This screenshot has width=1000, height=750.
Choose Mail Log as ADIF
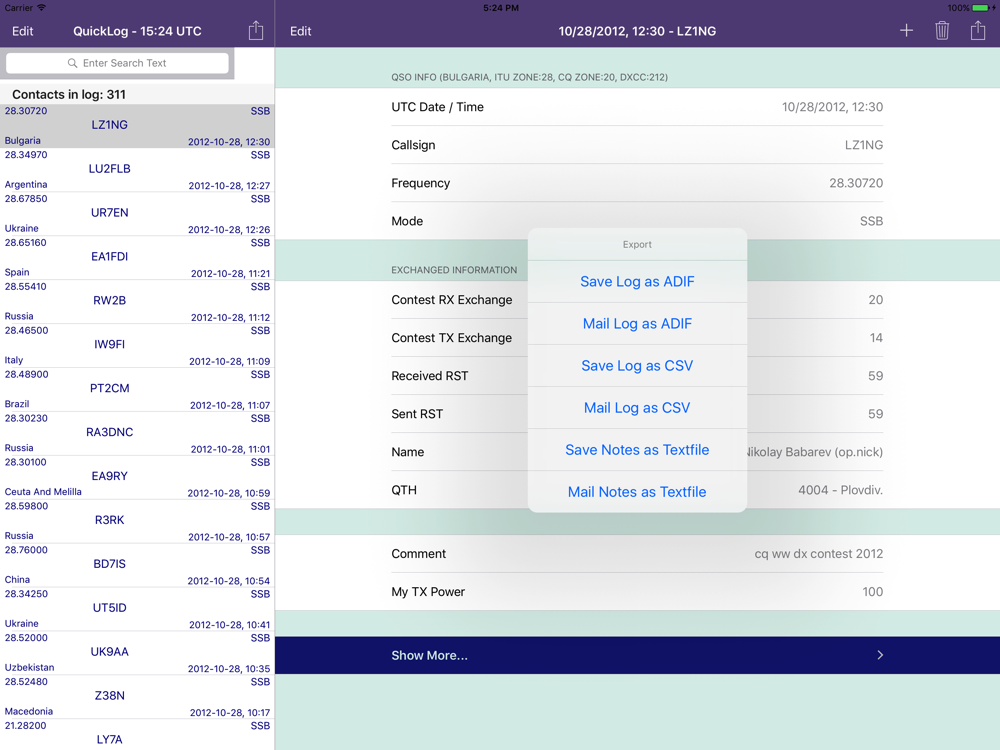click(x=637, y=324)
